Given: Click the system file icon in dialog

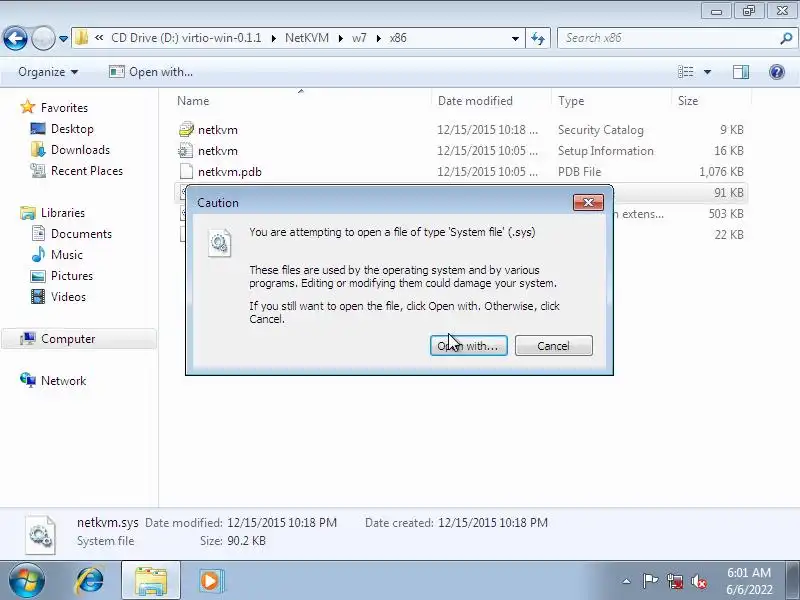Looking at the screenshot, I should tap(219, 242).
